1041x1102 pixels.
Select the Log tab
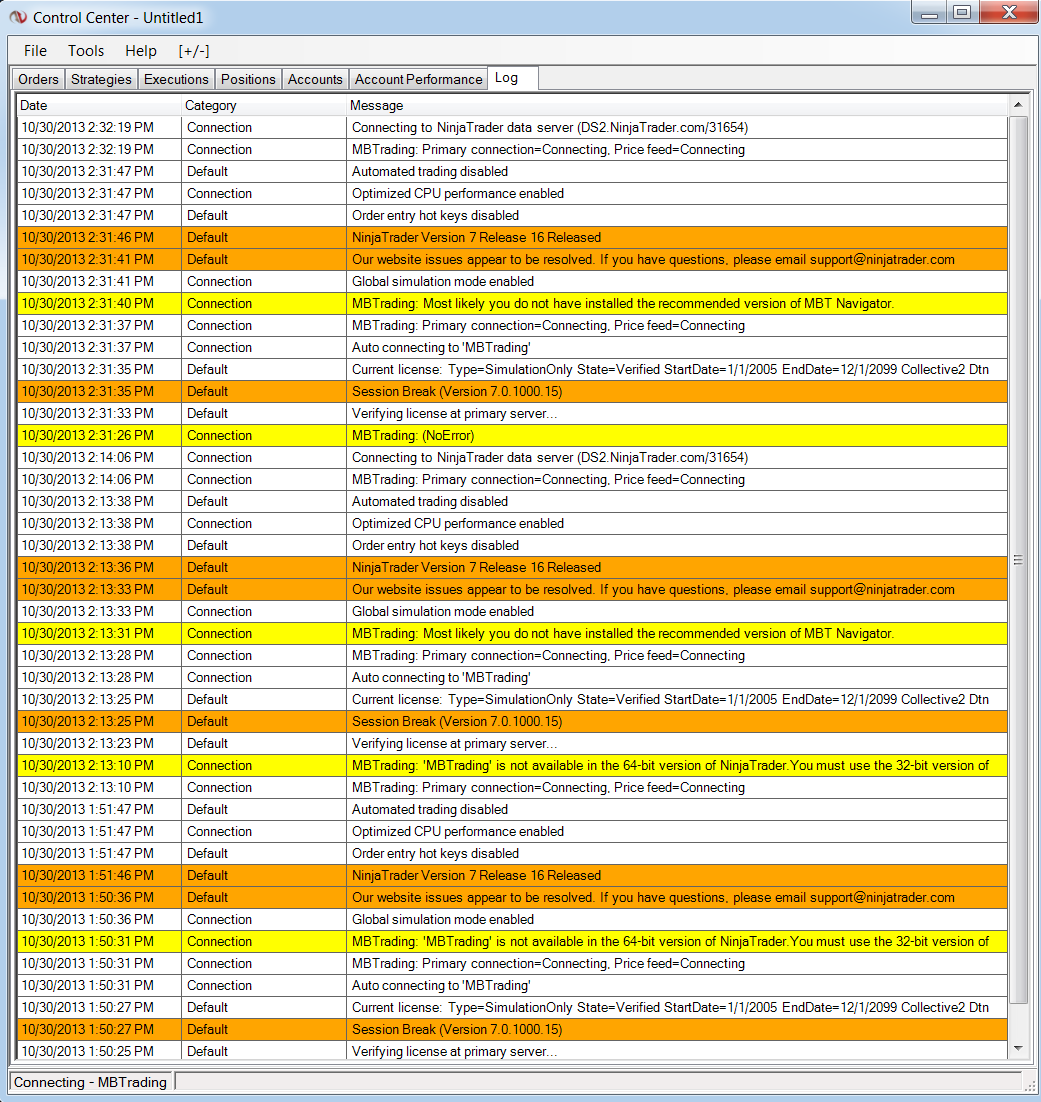[513, 78]
